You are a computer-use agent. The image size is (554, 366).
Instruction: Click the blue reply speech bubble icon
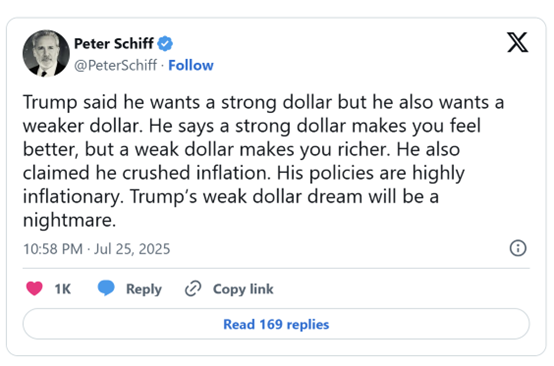click(106, 288)
